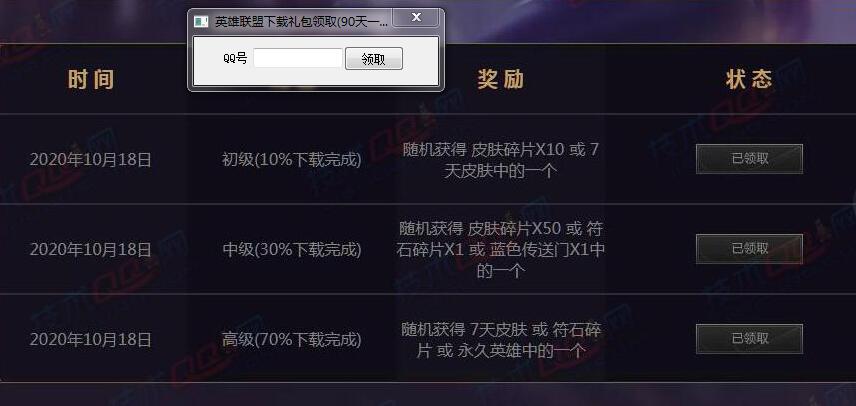
Task: Select the 初级(10%下载完成) level text
Action: [x=292, y=159]
